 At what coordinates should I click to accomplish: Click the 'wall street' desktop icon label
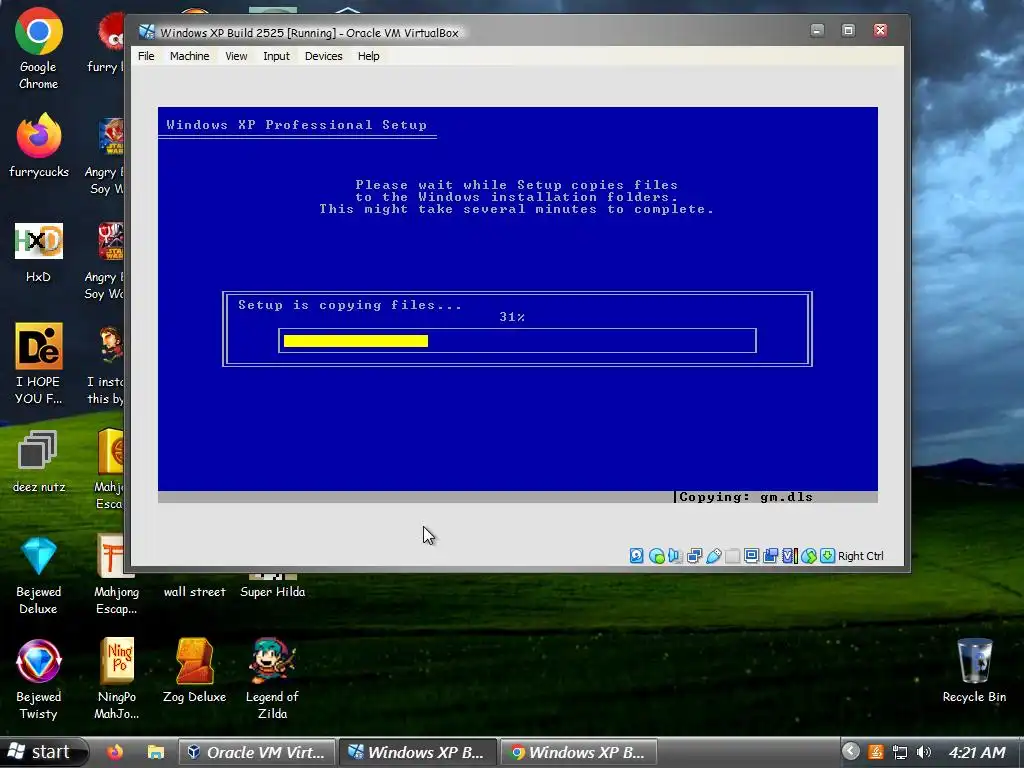(x=195, y=592)
